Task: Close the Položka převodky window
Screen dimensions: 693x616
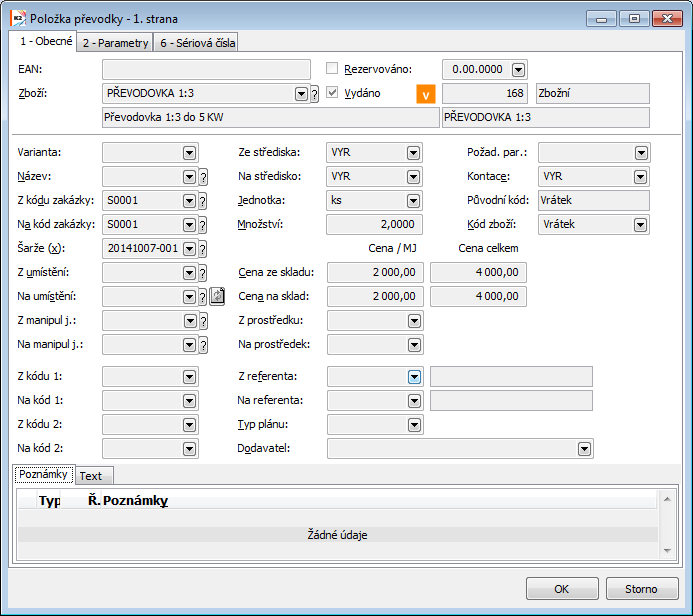Action: click(667, 19)
